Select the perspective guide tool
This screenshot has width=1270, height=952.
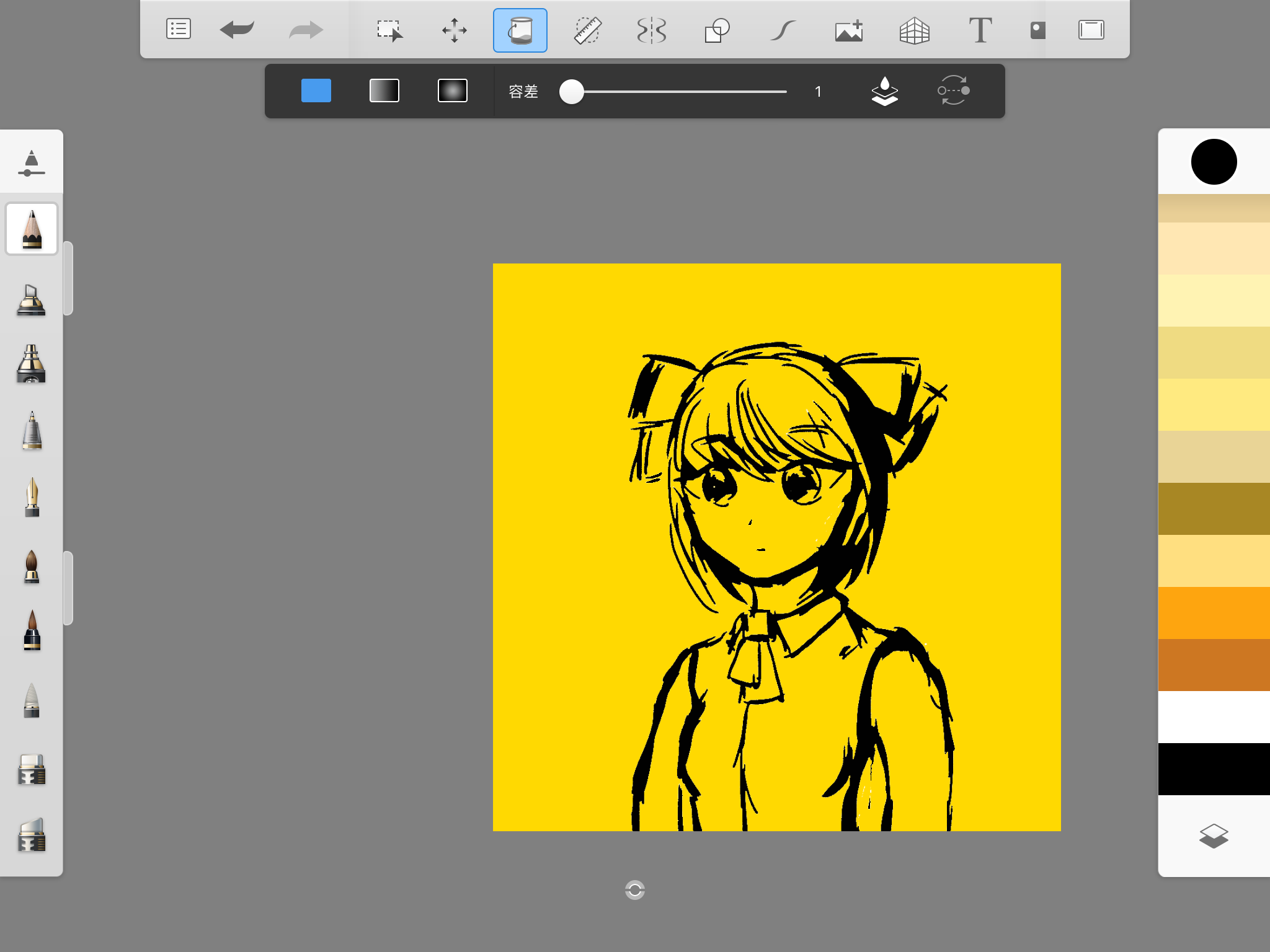click(916, 29)
